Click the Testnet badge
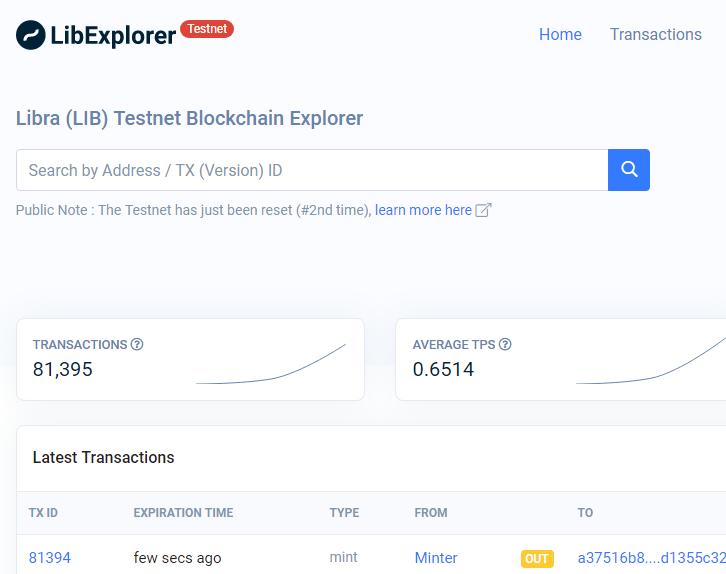This screenshot has height=574, width=726. [x=207, y=29]
